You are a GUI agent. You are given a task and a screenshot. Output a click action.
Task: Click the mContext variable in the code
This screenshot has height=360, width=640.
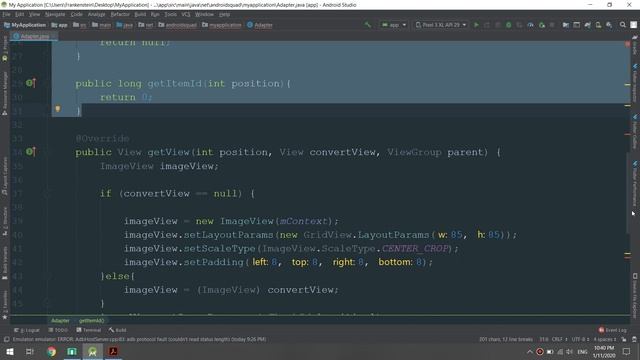[x=304, y=221]
